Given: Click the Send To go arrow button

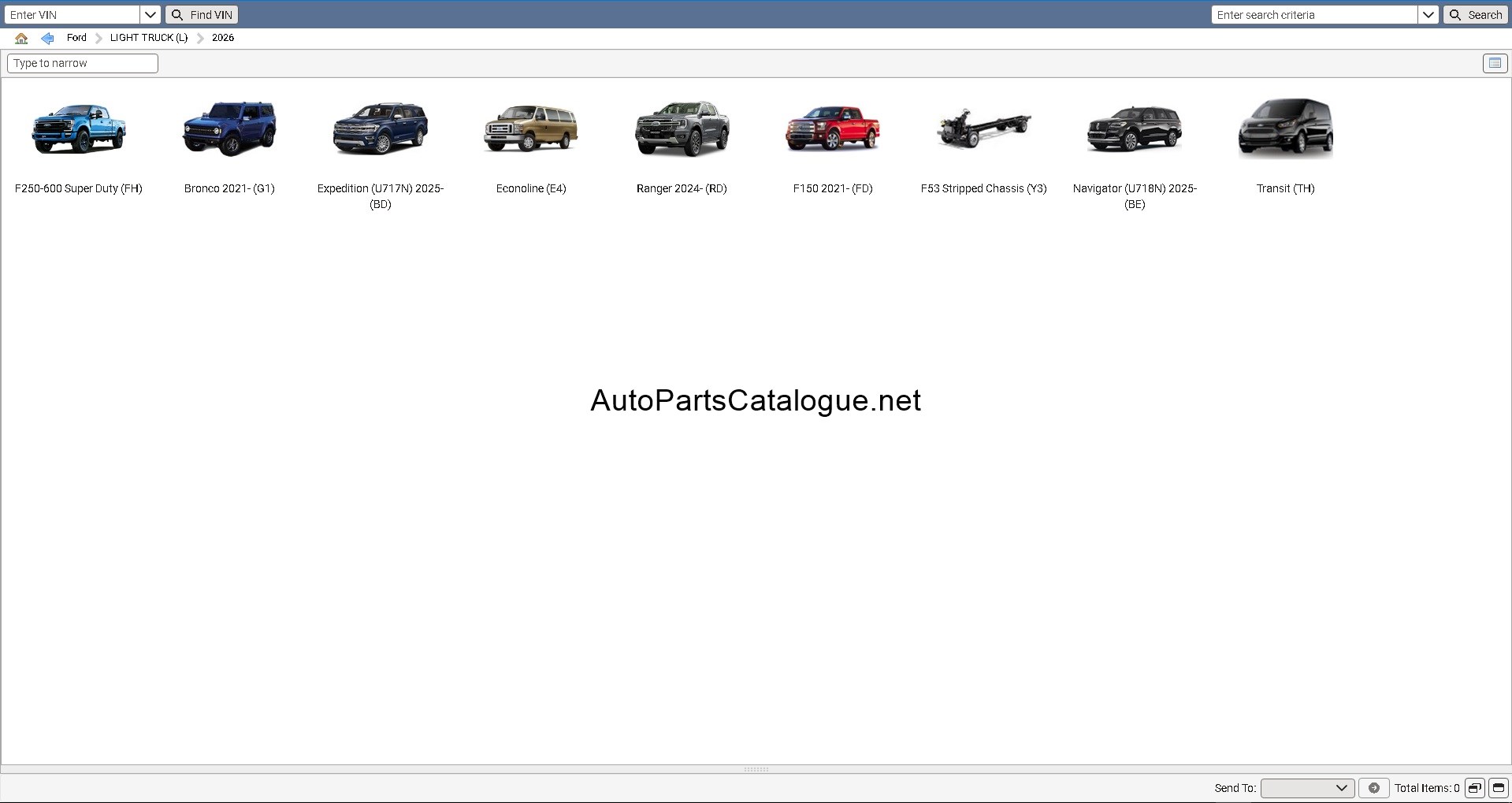Looking at the screenshot, I should (1374, 788).
